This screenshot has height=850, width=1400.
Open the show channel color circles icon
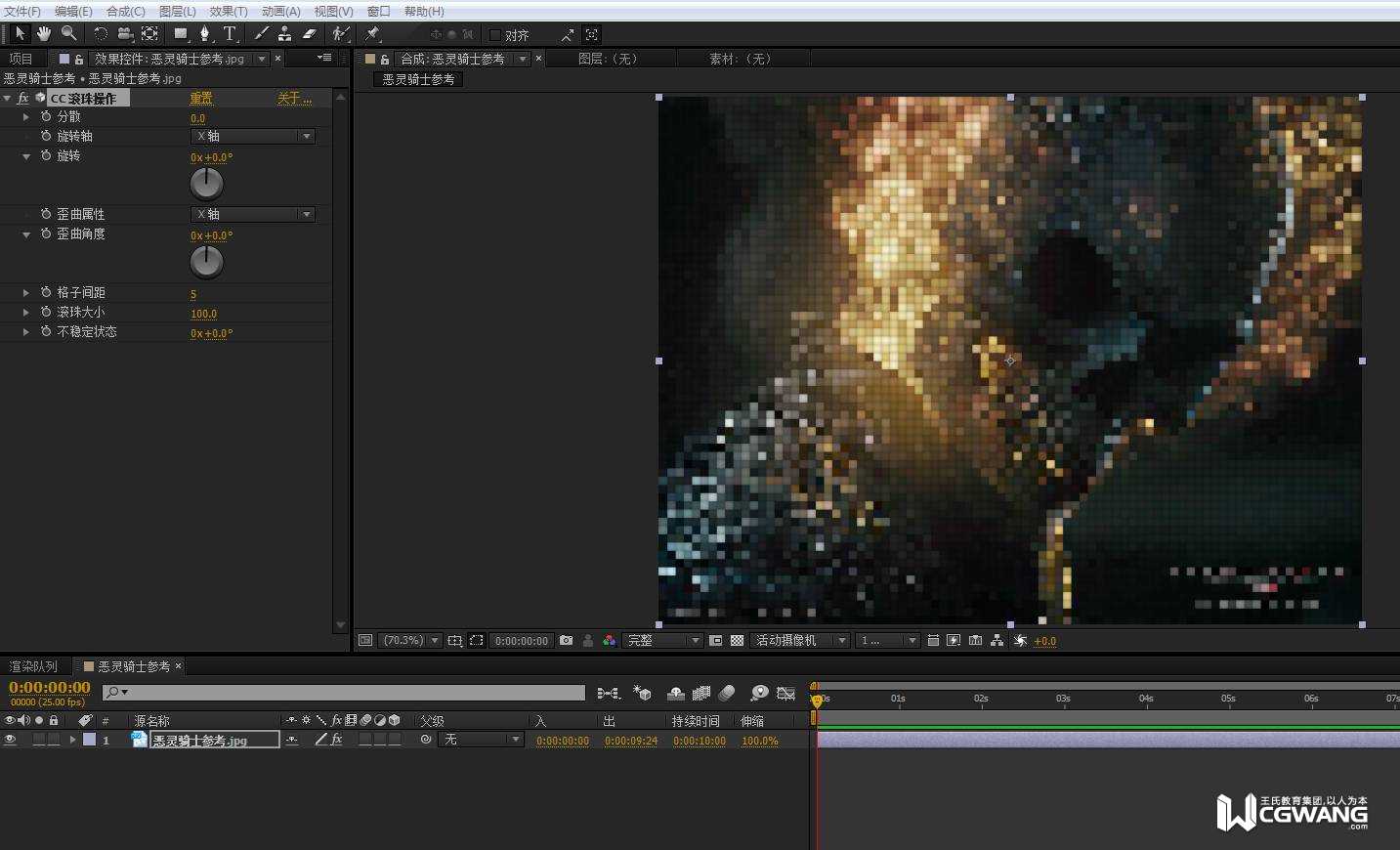609,641
